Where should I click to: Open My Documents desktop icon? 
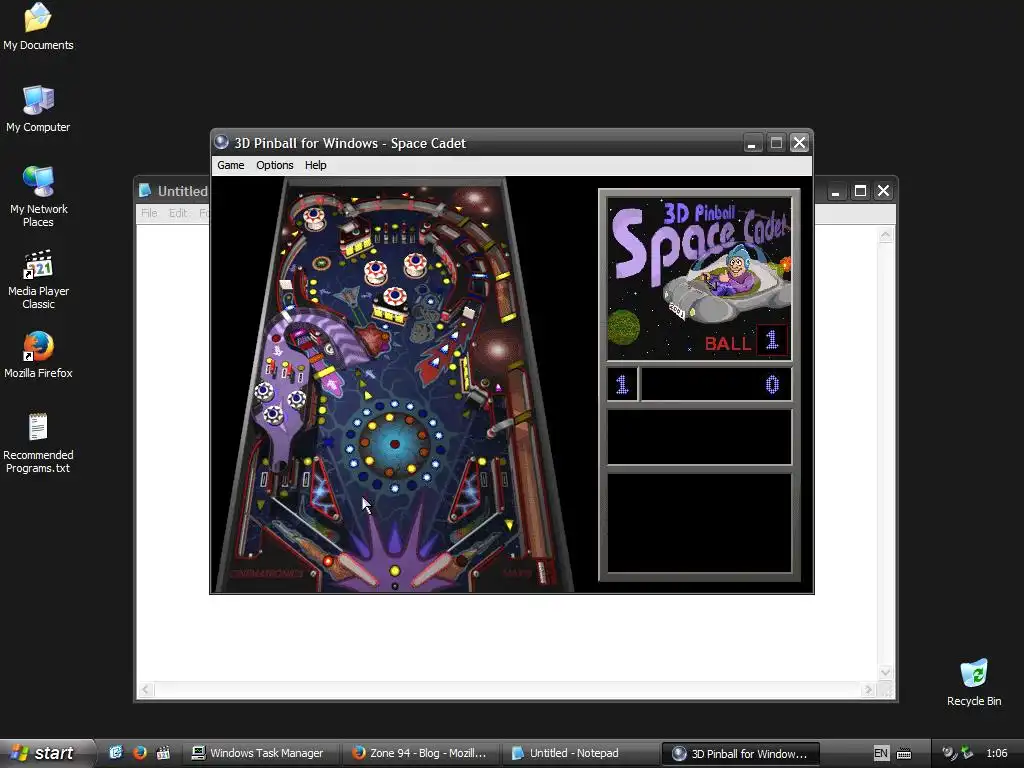[38, 26]
